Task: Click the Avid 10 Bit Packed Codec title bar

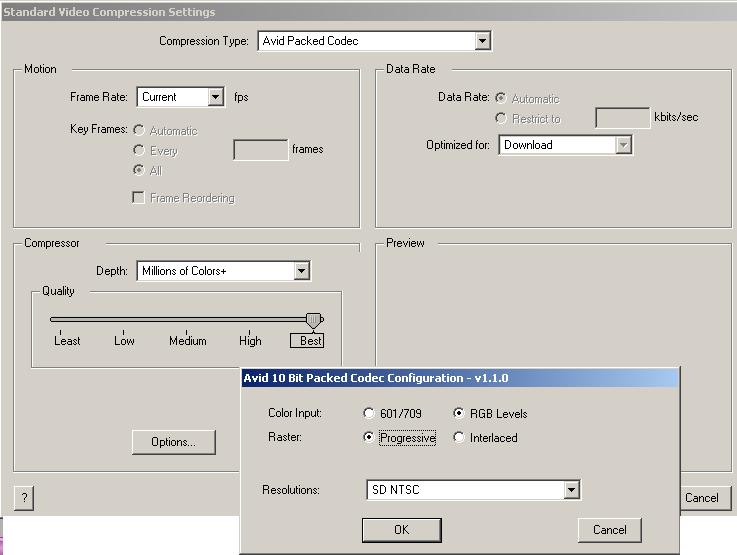Action: 460,378
